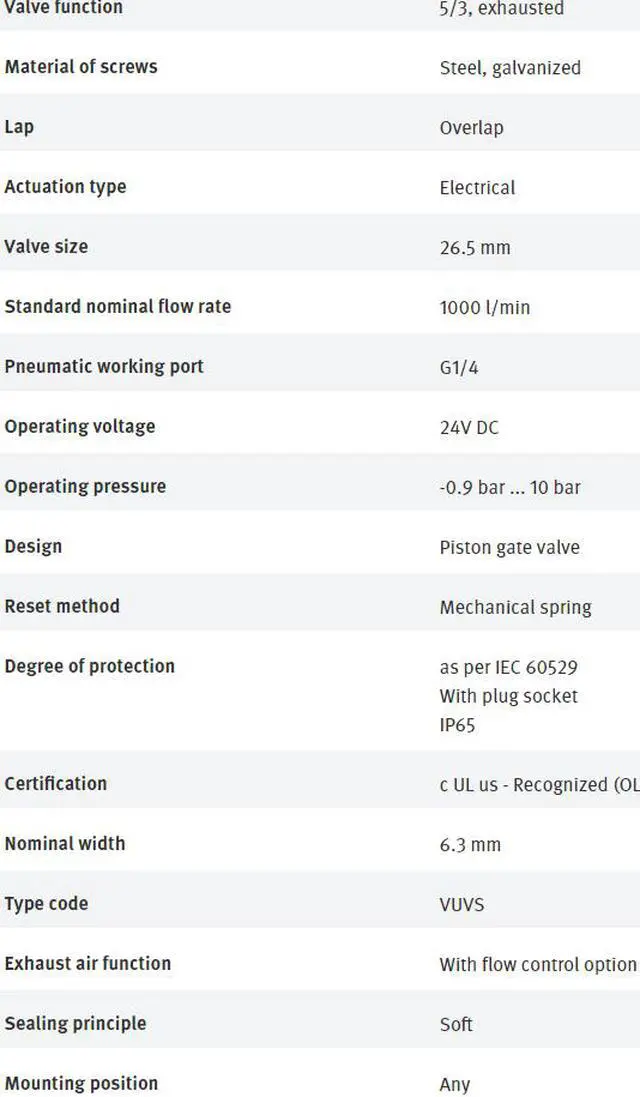Select the '6.3 mm' nominal width value
Image resolution: width=640 pixels, height=1097 pixels.
470,845
